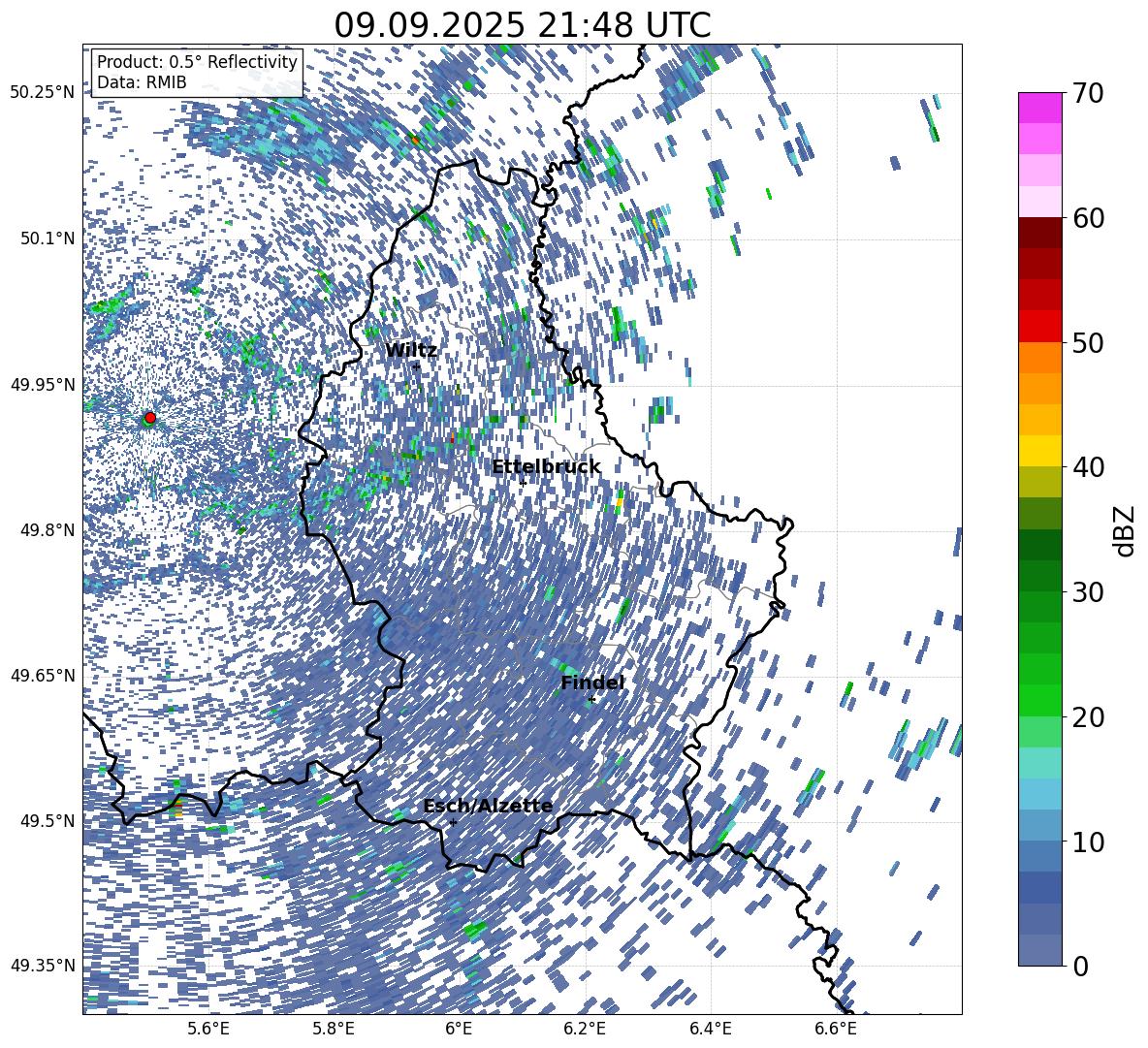1148x1048 pixels.
Task: Click the dark maroon colorbar segment below 60
Action: tap(1039, 233)
